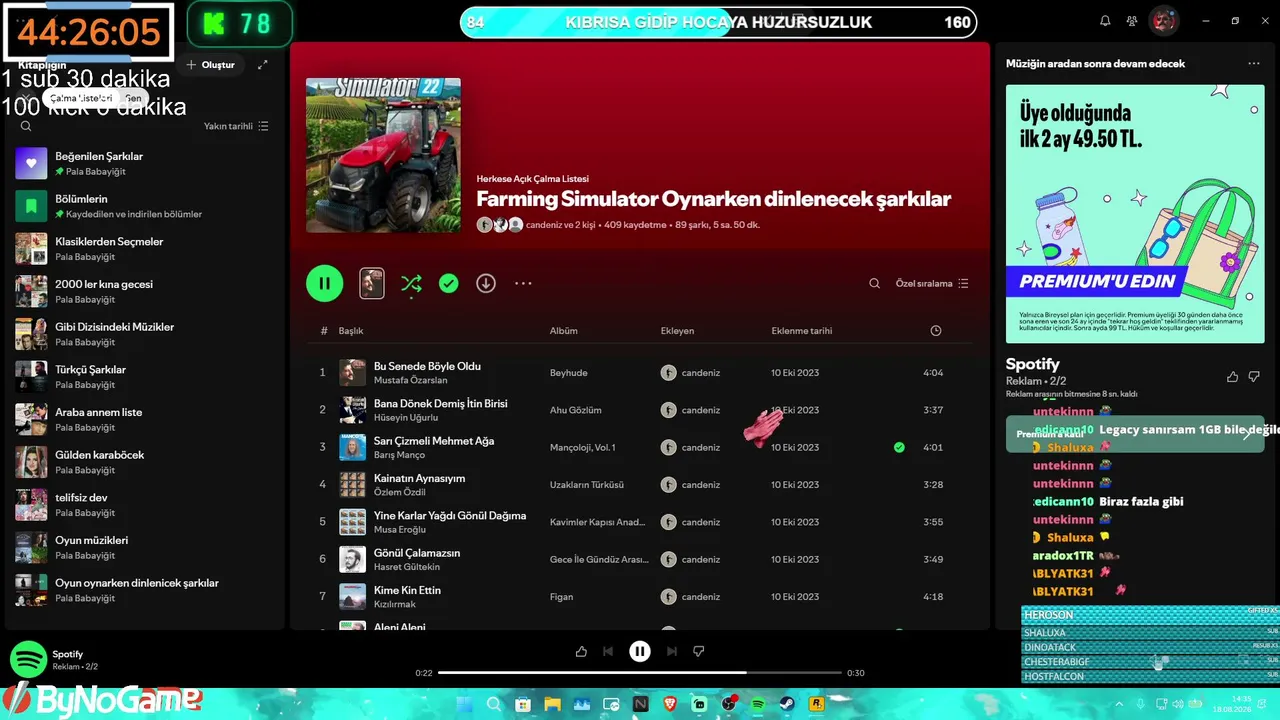Select the track Kainatın Aynasıyım
Screen dimensions: 1280x720
(x=419, y=478)
